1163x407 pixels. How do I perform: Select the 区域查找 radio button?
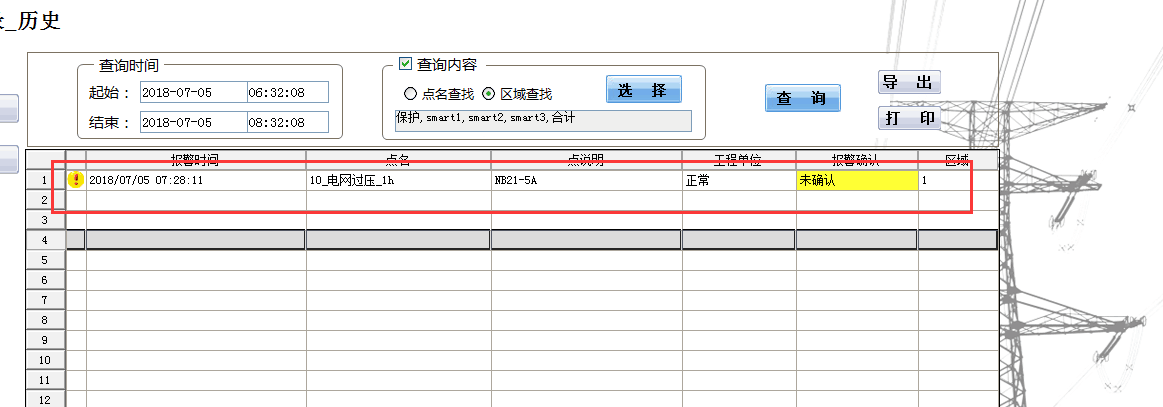tap(489, 94)
